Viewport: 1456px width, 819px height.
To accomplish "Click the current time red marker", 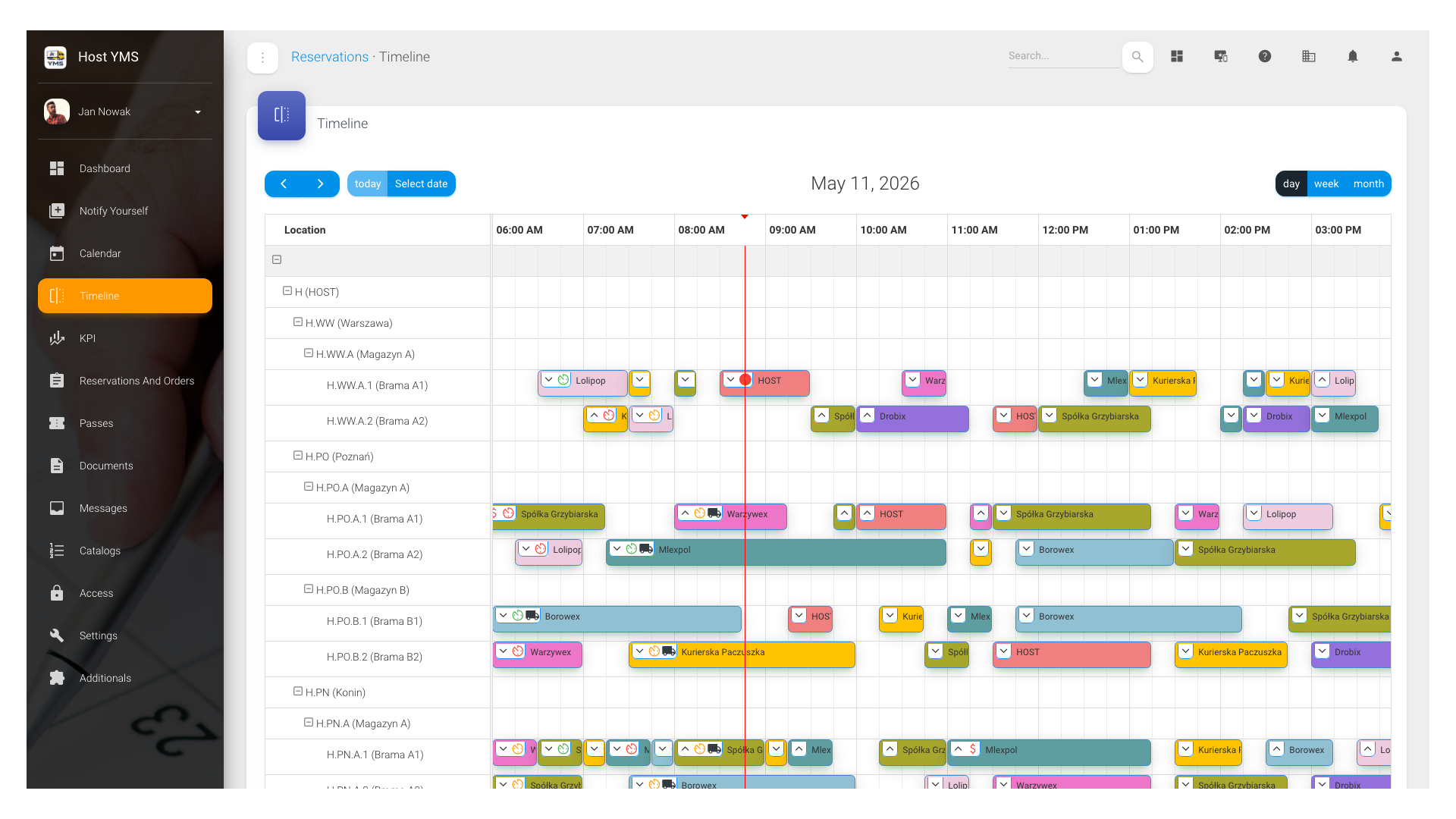I will 745,217.
